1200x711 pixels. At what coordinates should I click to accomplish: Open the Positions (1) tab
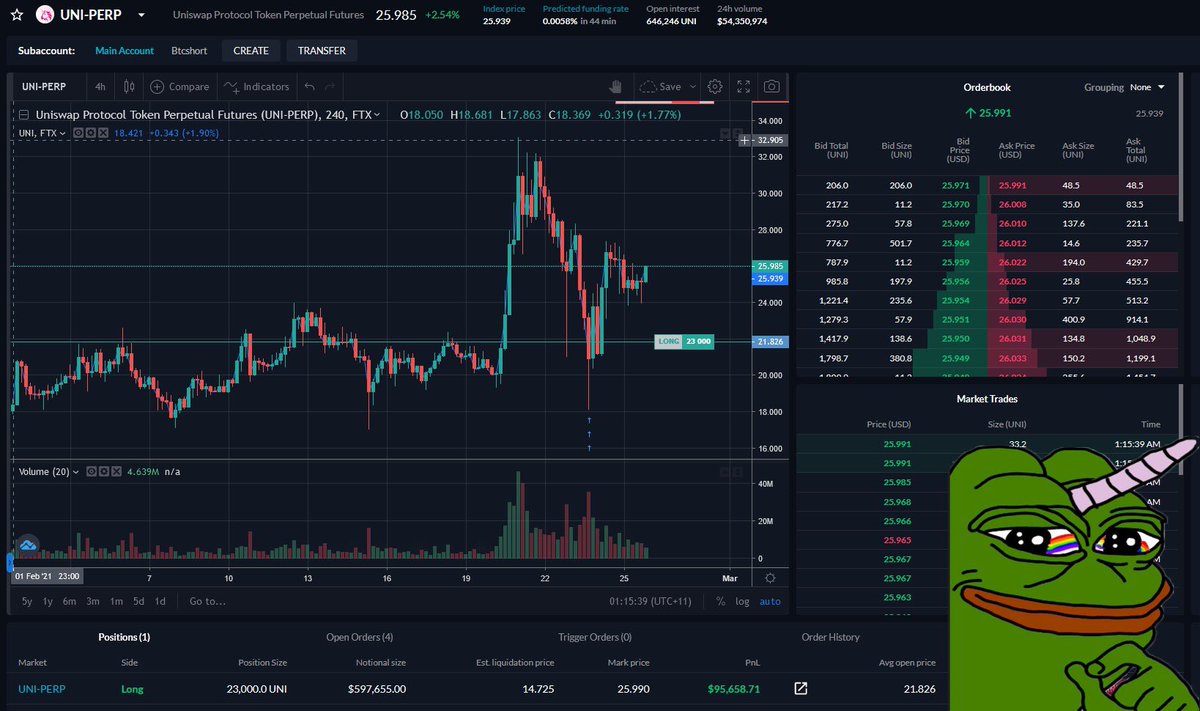tap(124, 637)
